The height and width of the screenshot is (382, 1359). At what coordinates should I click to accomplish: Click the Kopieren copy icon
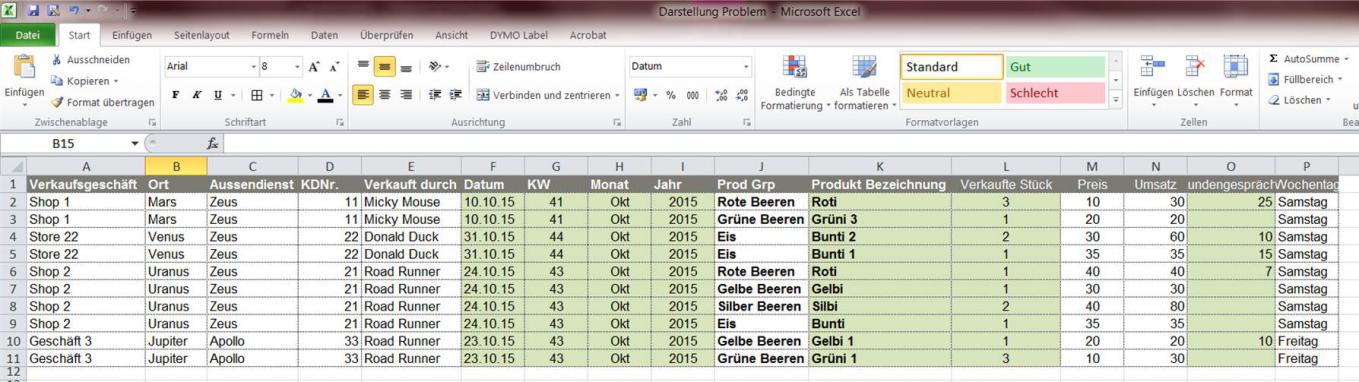point(57,81)
